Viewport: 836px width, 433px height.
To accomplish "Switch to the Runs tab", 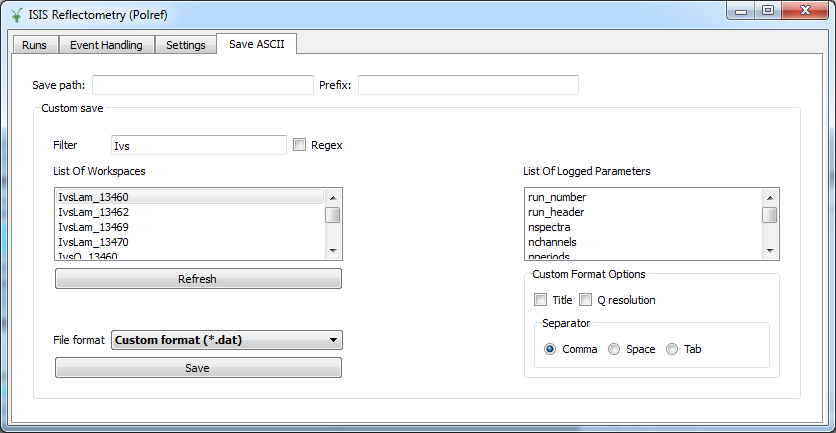I will tap(34, 45).
